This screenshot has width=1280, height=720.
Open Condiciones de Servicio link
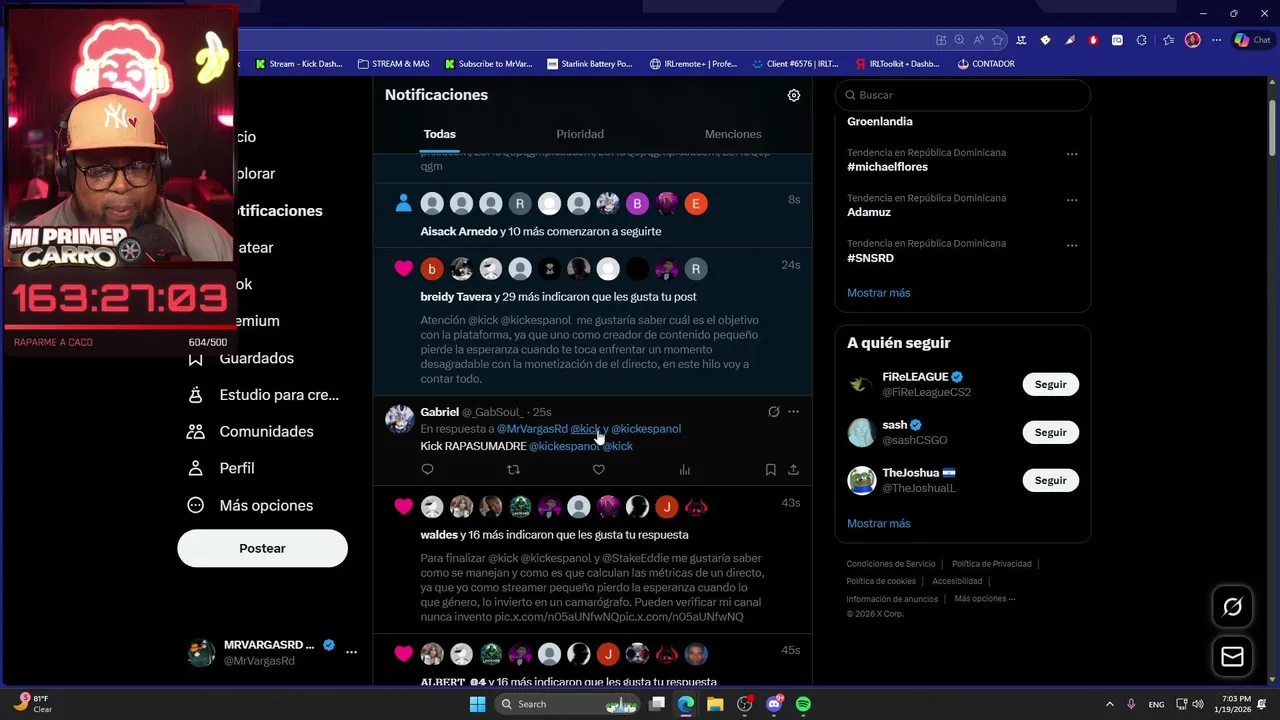[891, 564]
